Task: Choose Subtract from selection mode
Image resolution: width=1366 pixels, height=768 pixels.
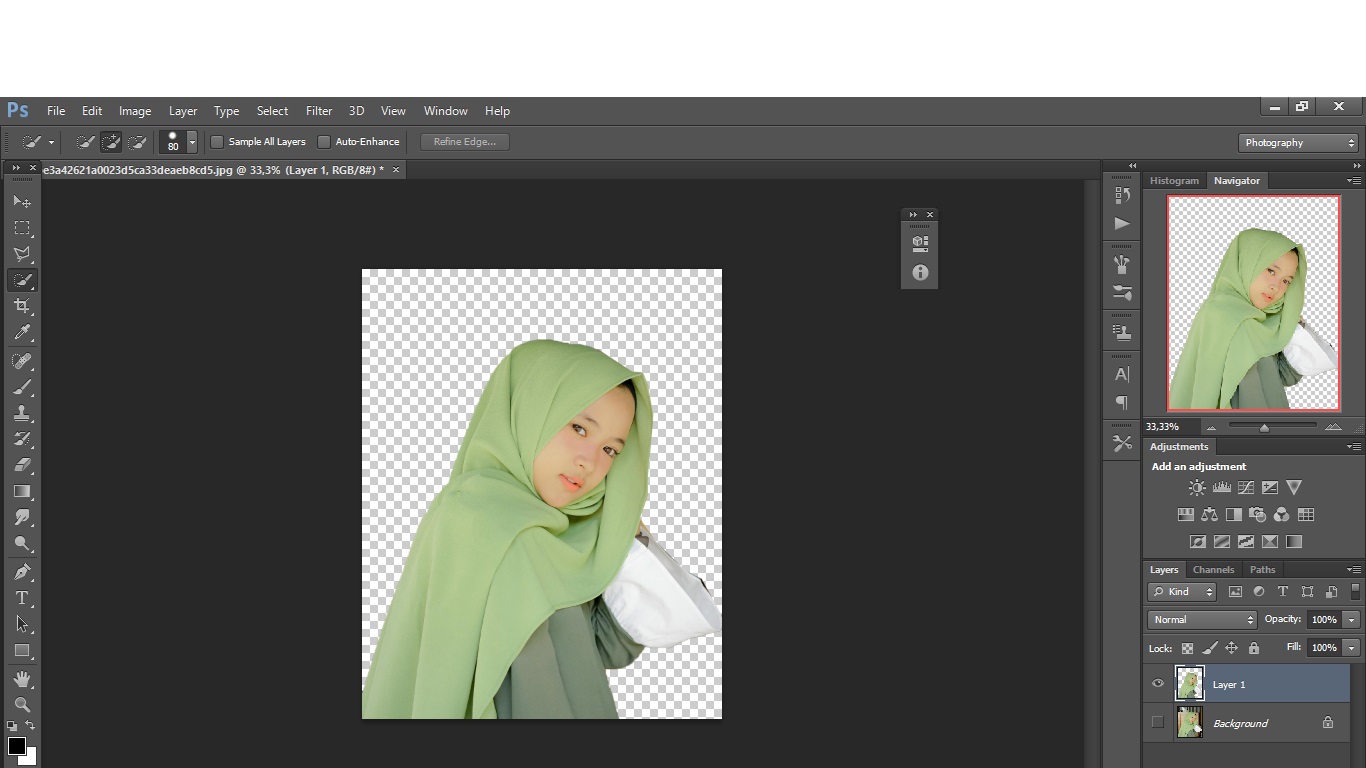Action: (x=138, y=142)
